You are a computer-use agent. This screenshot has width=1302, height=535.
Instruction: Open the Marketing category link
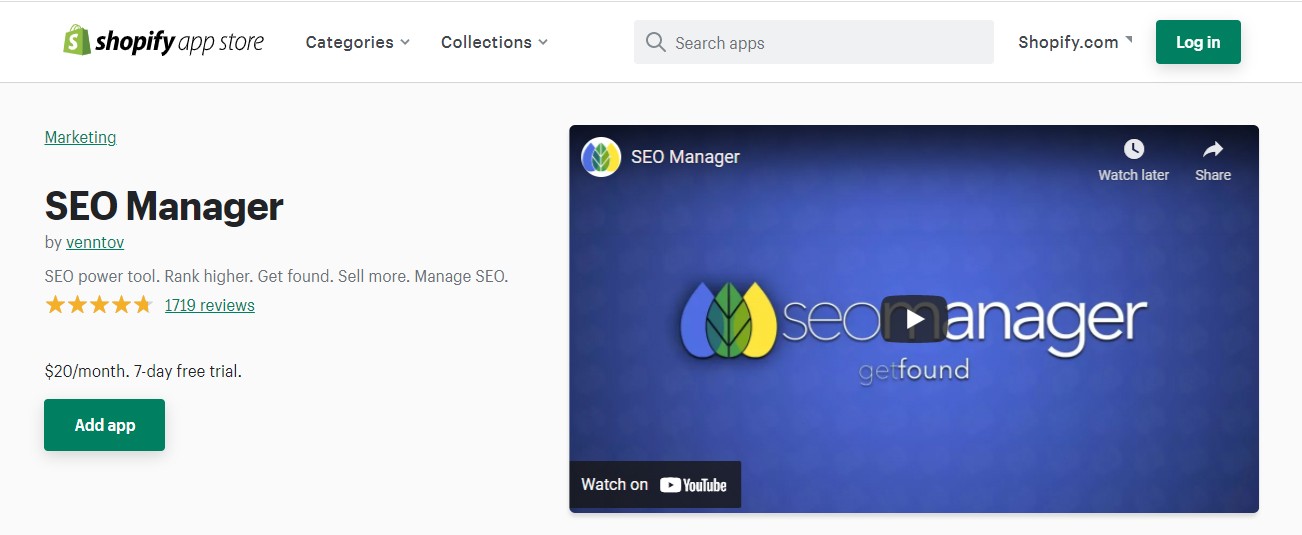(x=80, y=137)
